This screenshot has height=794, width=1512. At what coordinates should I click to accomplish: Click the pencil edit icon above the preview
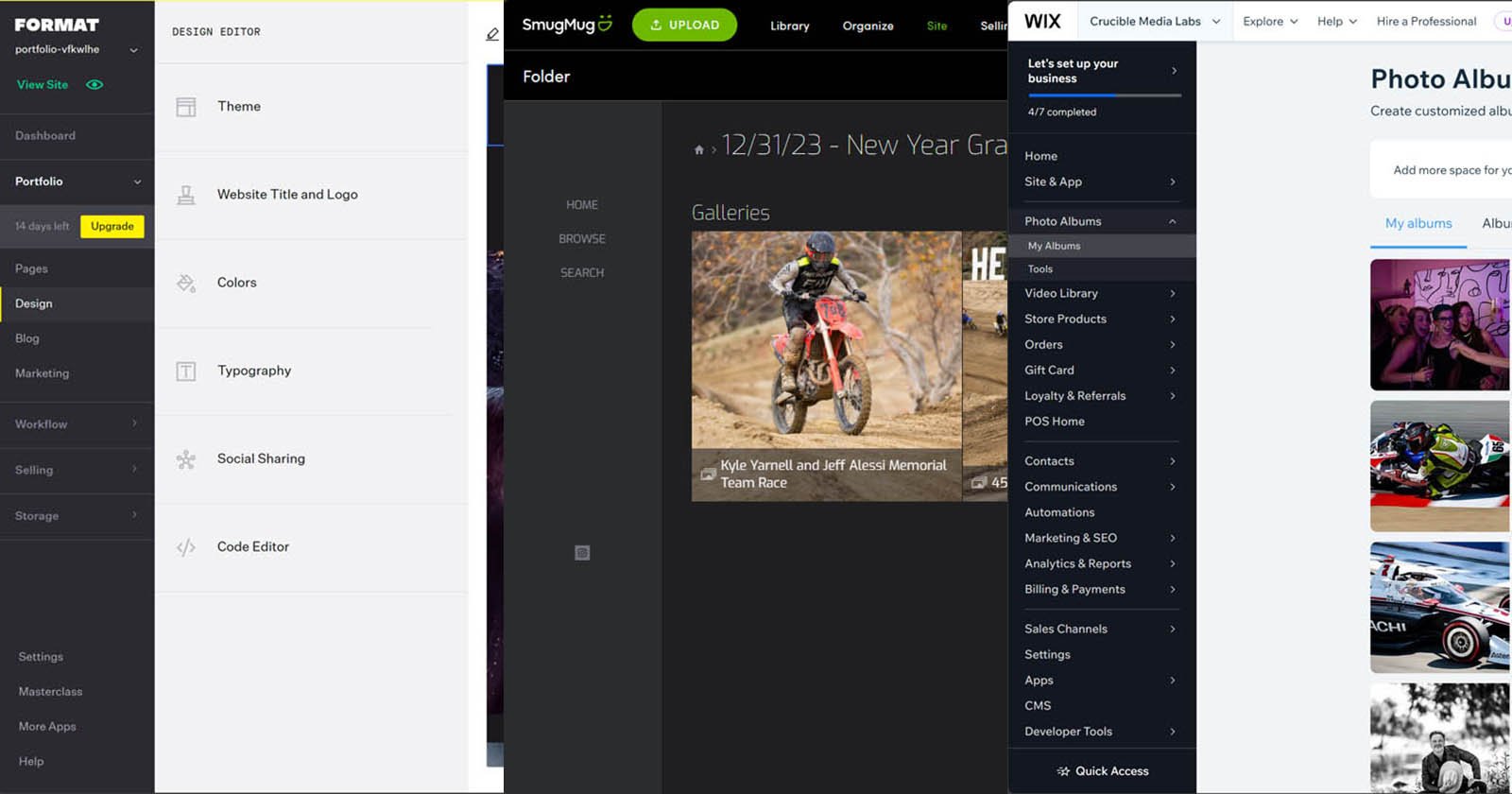coord(492,34)
